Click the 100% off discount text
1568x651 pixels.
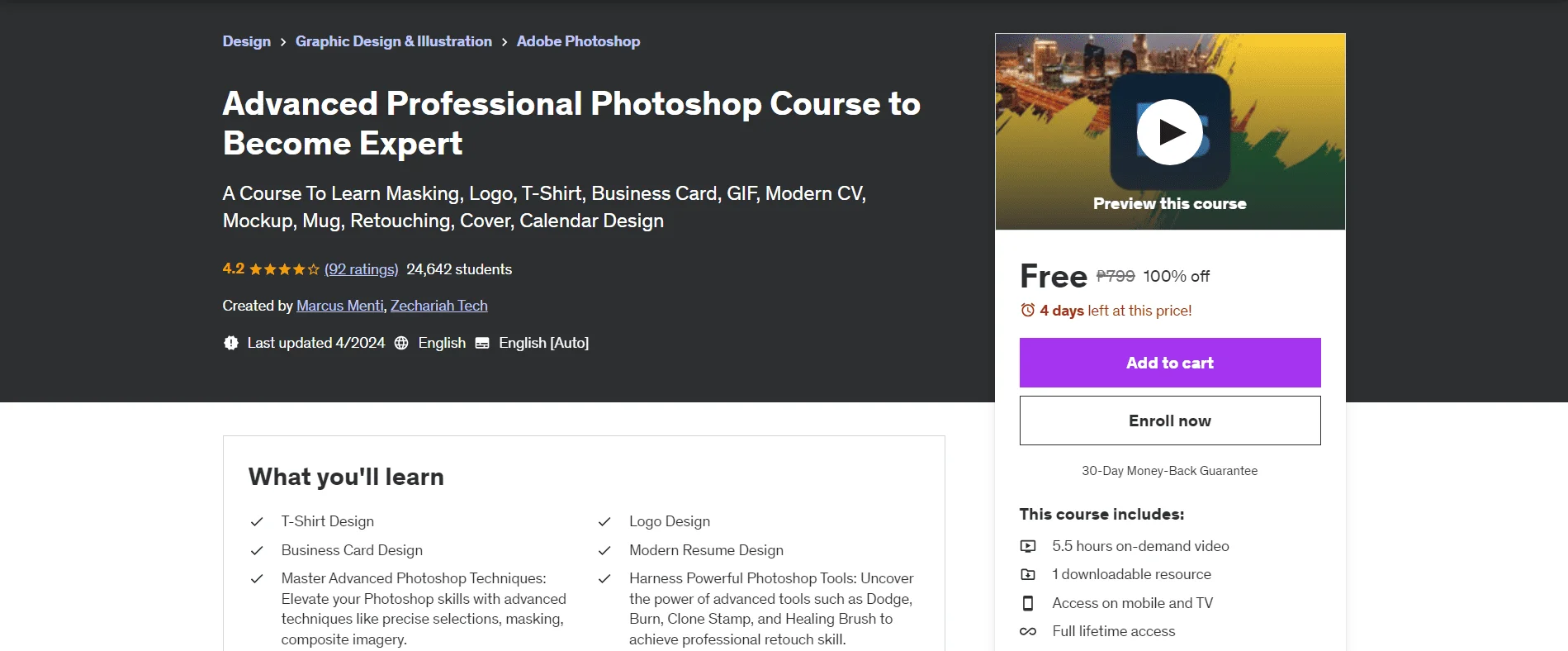click(1177, 276)
